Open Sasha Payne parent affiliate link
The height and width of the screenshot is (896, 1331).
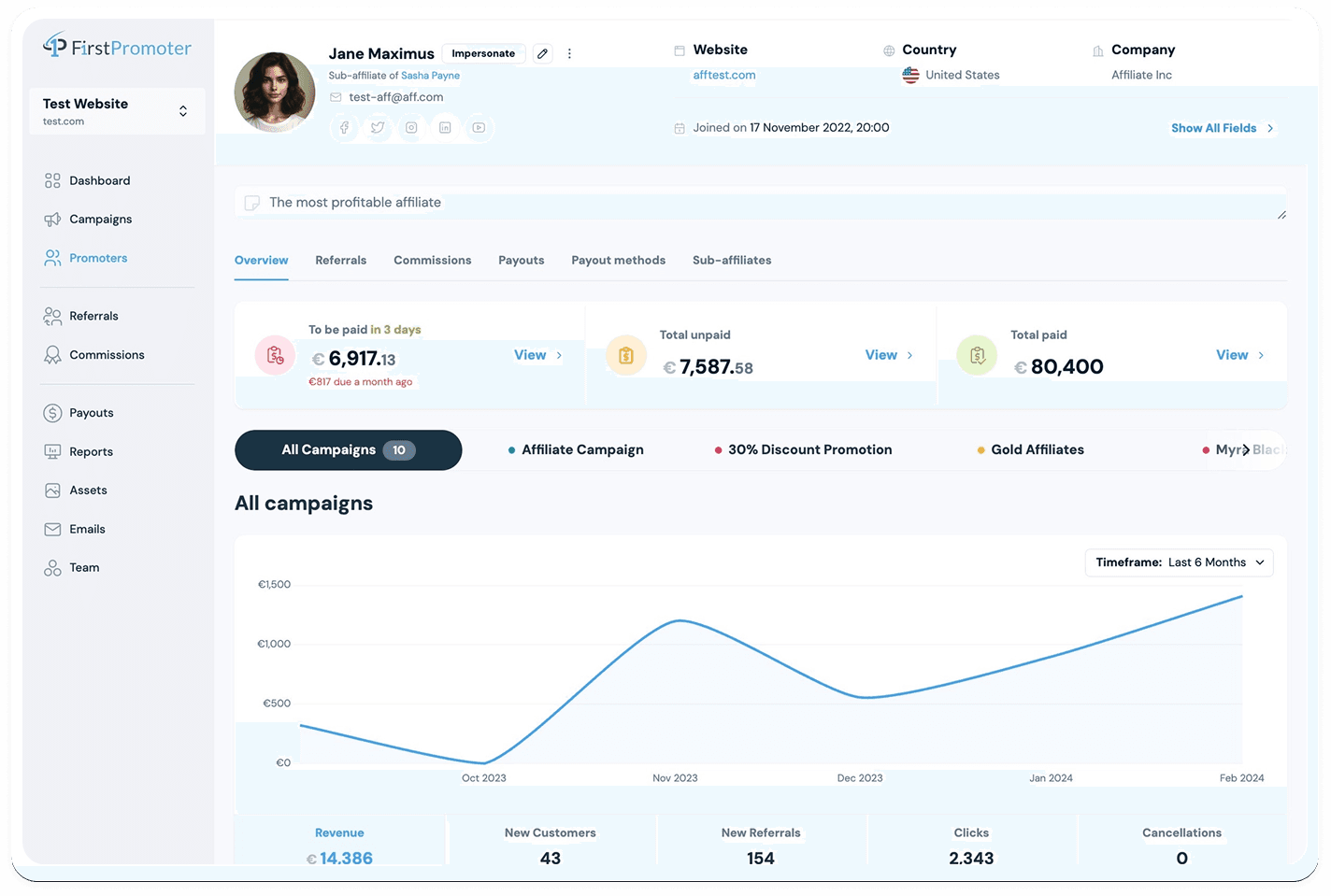[x=430, y=76]
